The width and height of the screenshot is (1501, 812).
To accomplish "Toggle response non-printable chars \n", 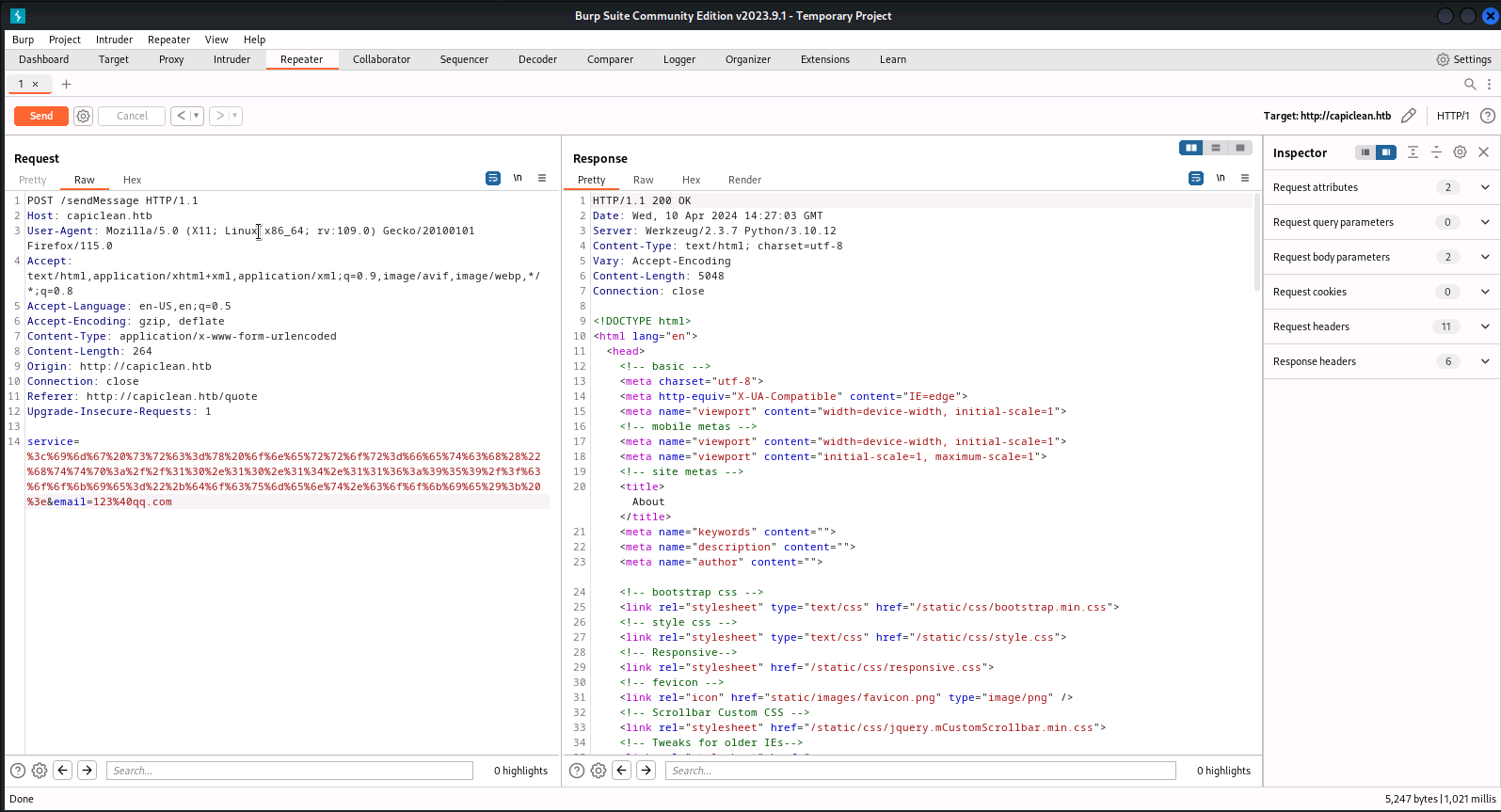I will tap(1221, 178).
